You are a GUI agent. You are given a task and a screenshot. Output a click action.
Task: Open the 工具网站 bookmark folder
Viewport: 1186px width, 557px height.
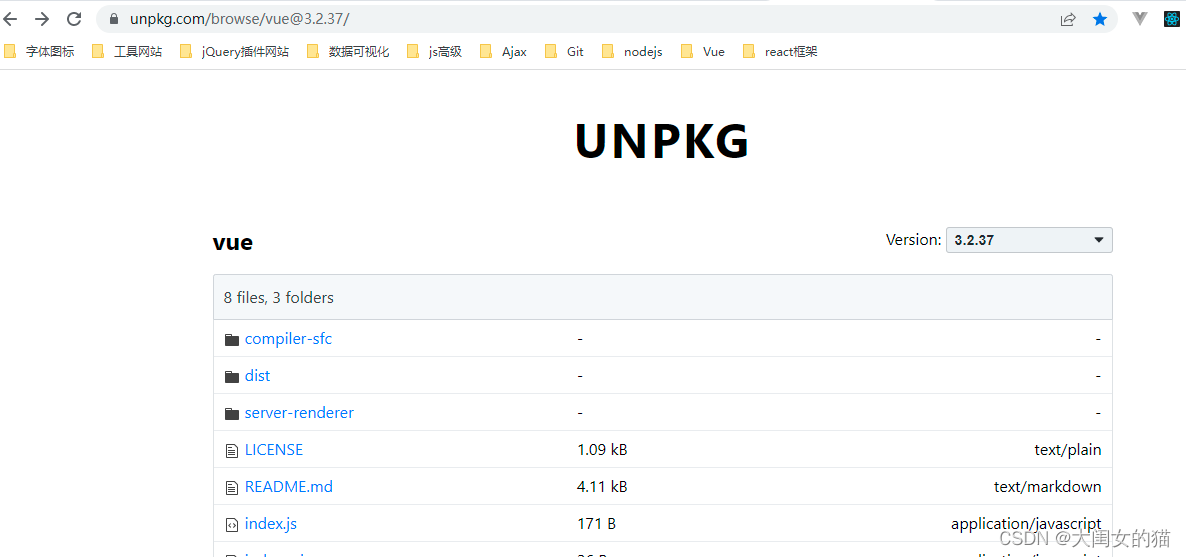[x=127, y=51]
